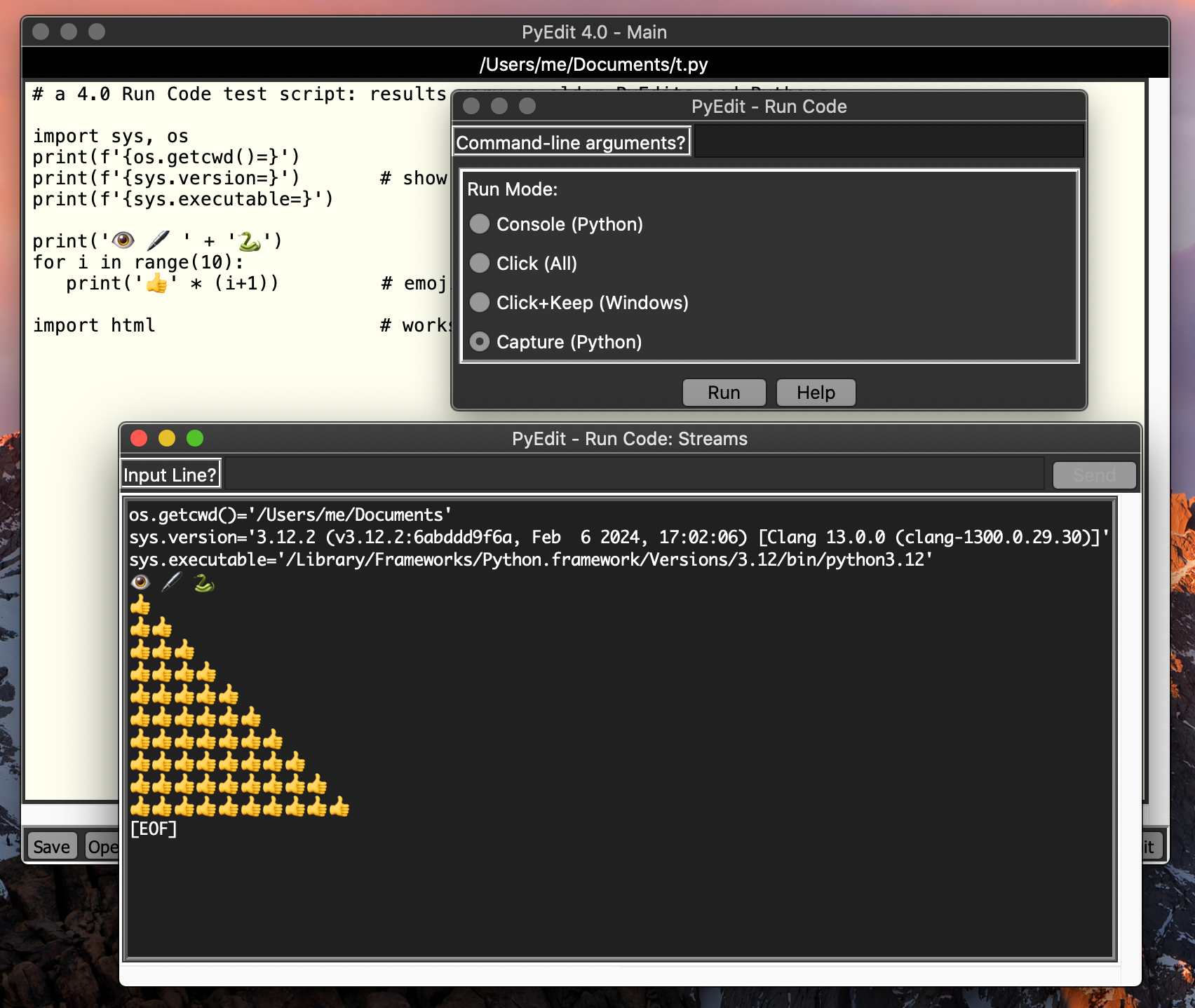Click the 'for i in range(10):' code line
The image size is (1195, 1008).
point(138,262)
